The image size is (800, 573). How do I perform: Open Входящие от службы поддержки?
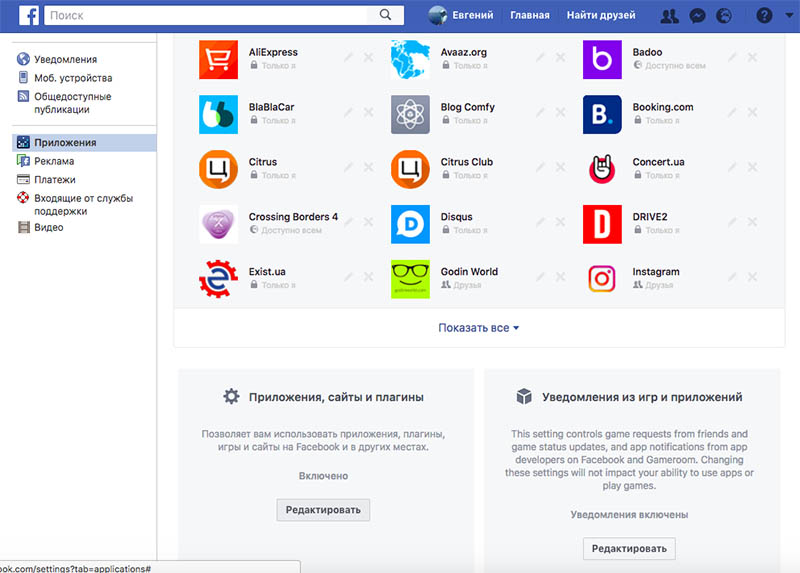(x=83, y=204)
